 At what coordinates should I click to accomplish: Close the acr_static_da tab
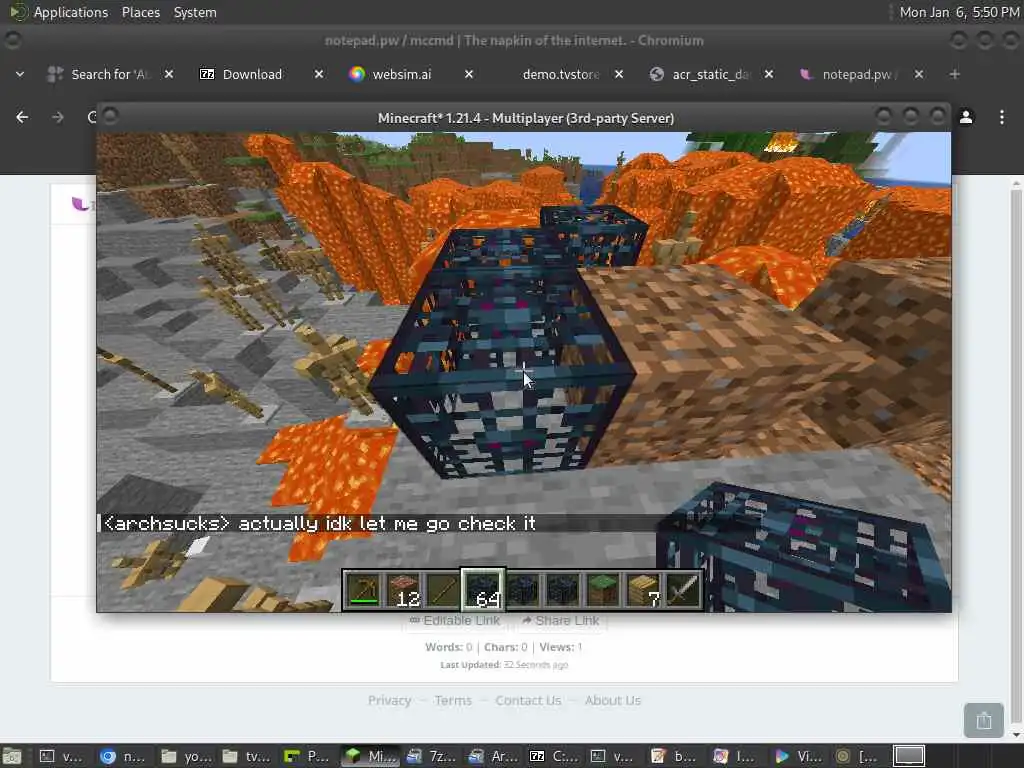[769, 74]
